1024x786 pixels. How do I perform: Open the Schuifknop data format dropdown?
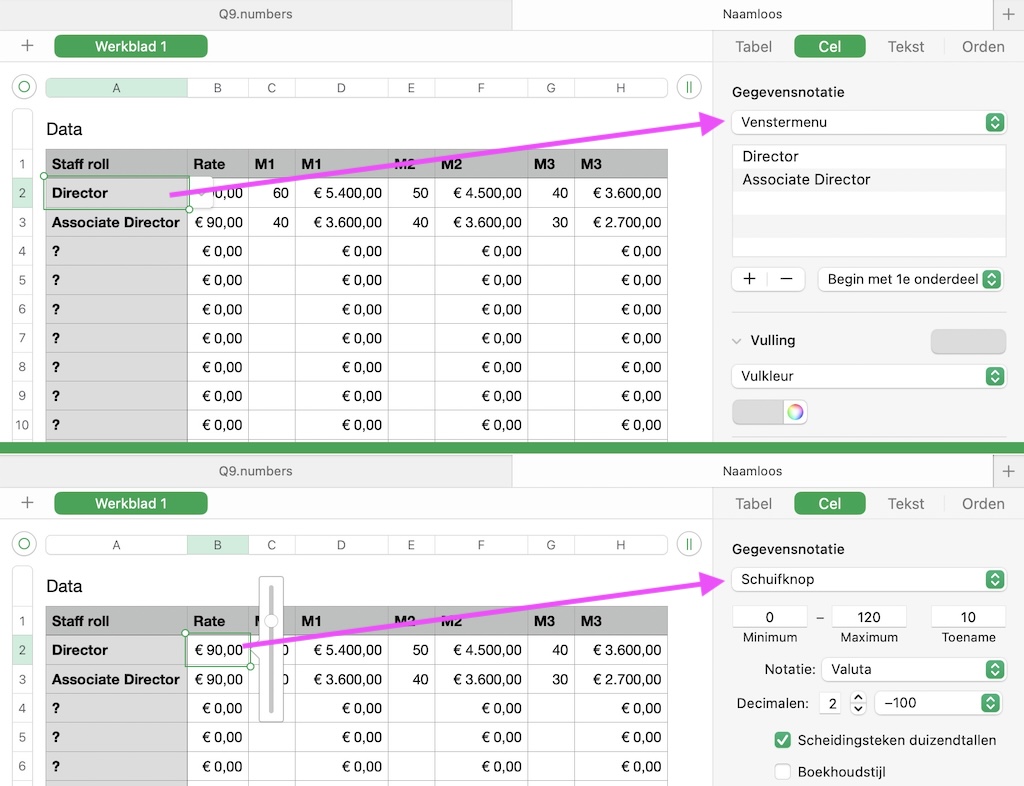[869, 580]
